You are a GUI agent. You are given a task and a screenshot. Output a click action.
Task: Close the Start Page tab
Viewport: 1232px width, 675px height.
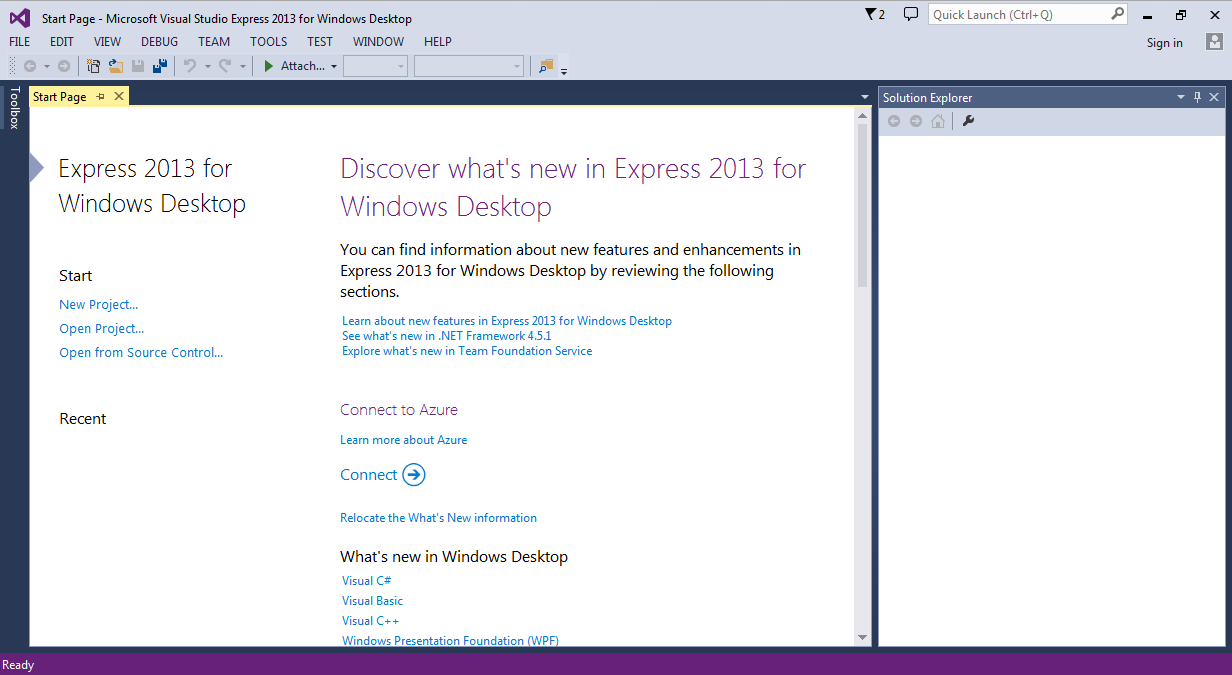point(119,96)
